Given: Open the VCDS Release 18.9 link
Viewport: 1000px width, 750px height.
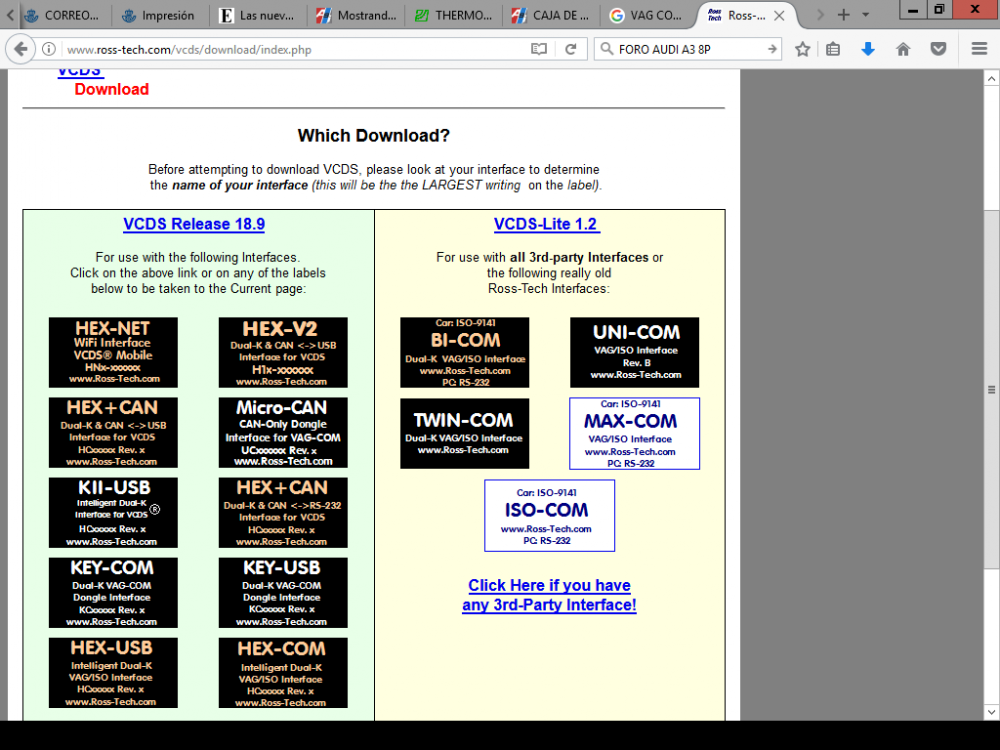Looking at the screenshot, I should click(194, 224).
